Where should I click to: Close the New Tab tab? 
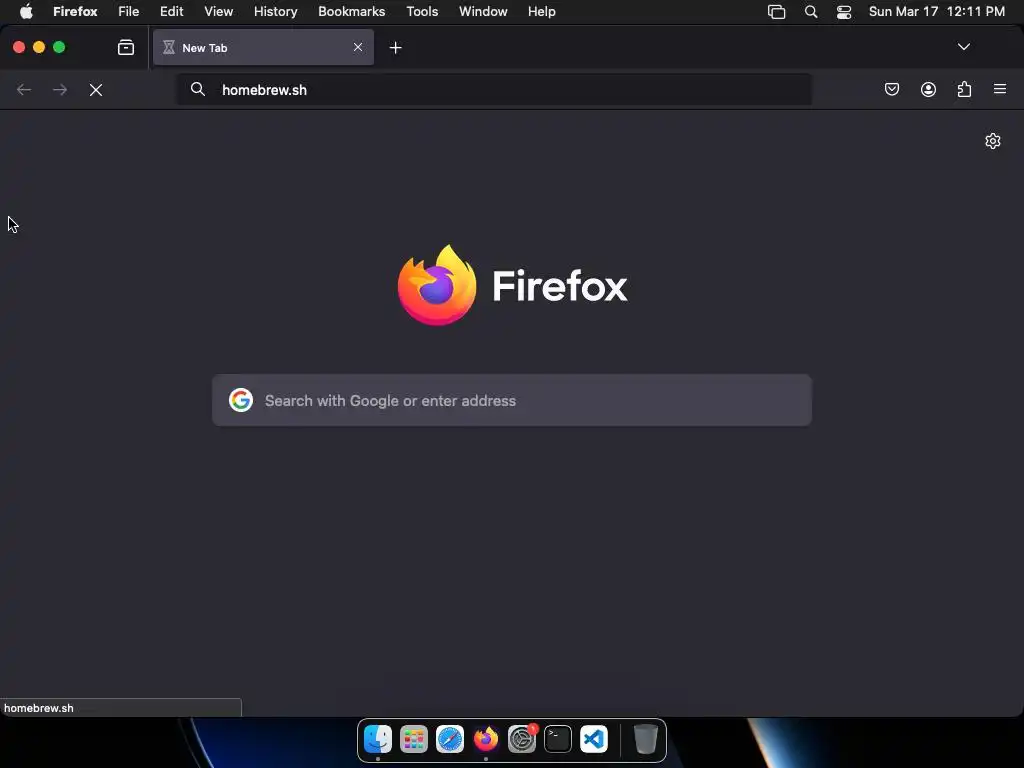(358, 47)
